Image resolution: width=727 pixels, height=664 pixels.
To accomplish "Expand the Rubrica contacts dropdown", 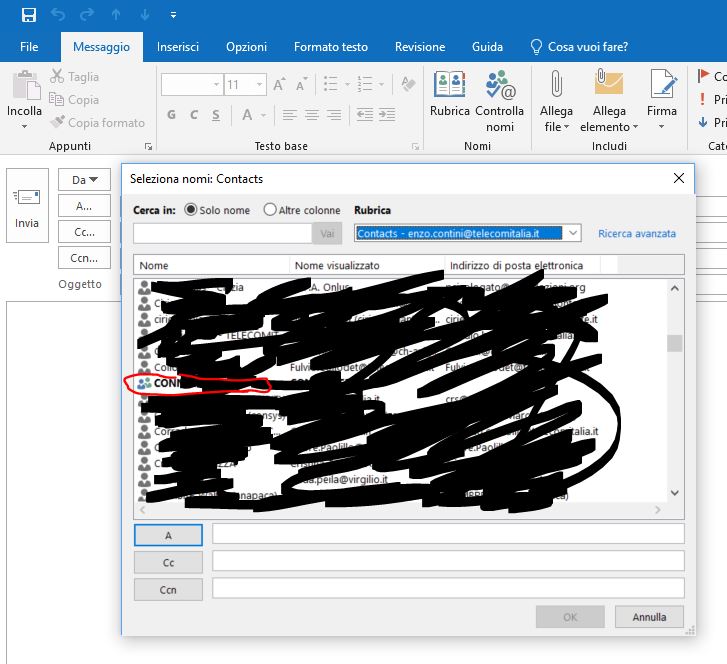I will pyautogui.click(x=572, y=233).
